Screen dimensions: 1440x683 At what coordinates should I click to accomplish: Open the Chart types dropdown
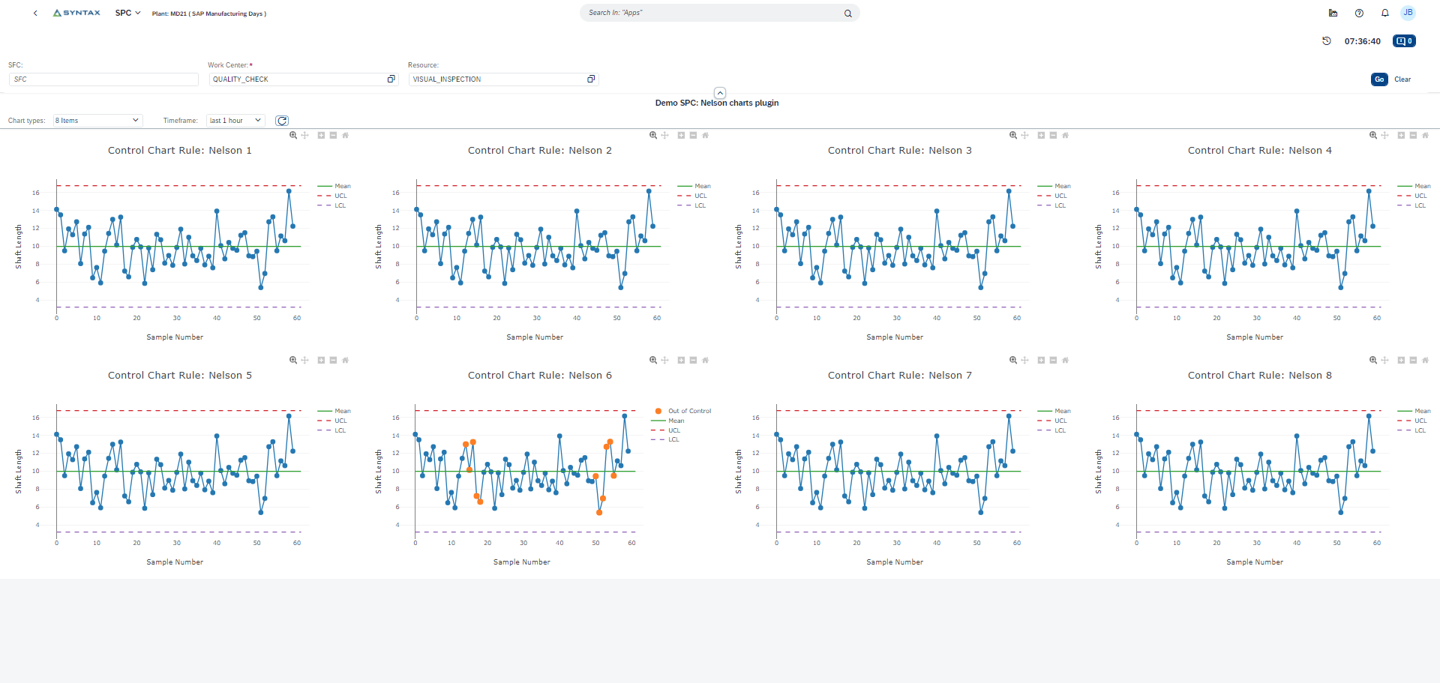[x=97, y=120]
